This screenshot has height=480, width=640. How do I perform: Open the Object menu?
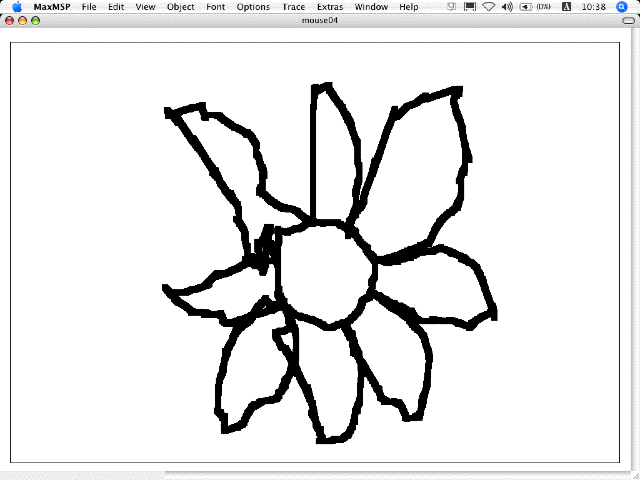(180, 7)
